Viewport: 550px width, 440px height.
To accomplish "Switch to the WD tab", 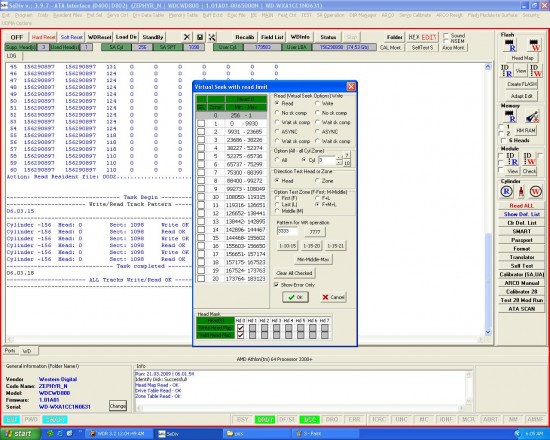I will tap(27, 351).
